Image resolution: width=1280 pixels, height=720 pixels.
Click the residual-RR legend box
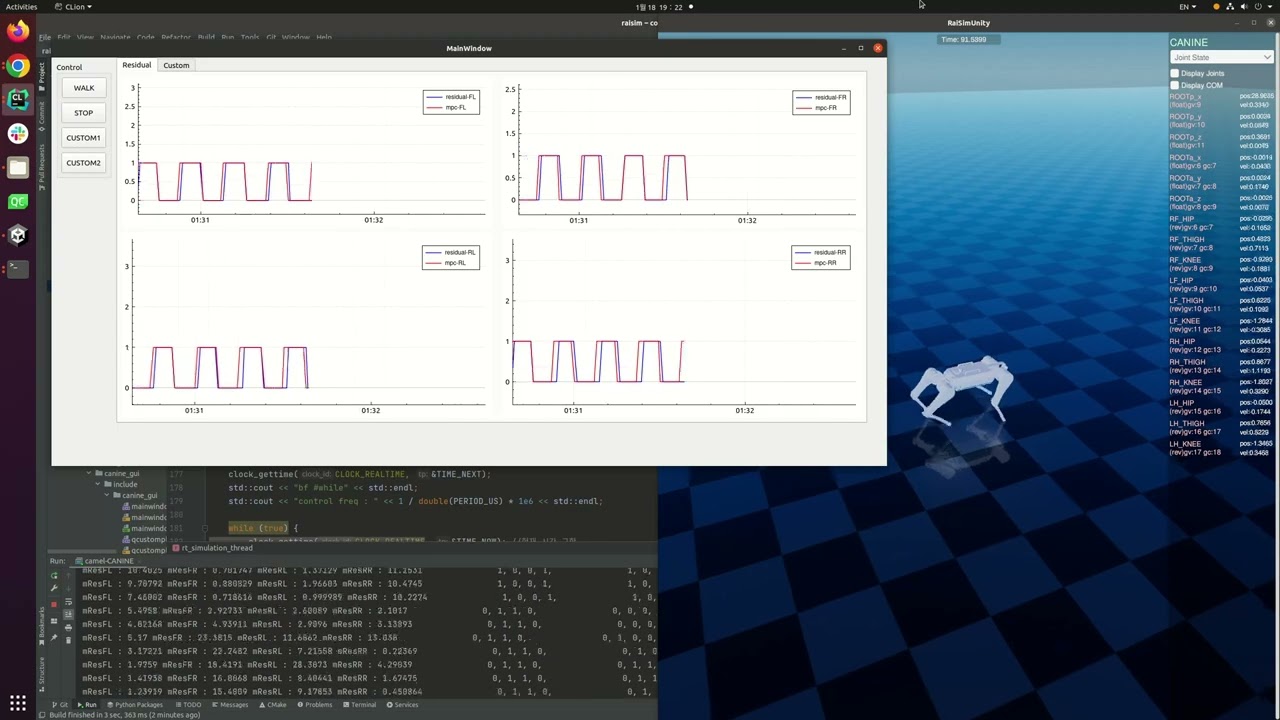[821, 257]
